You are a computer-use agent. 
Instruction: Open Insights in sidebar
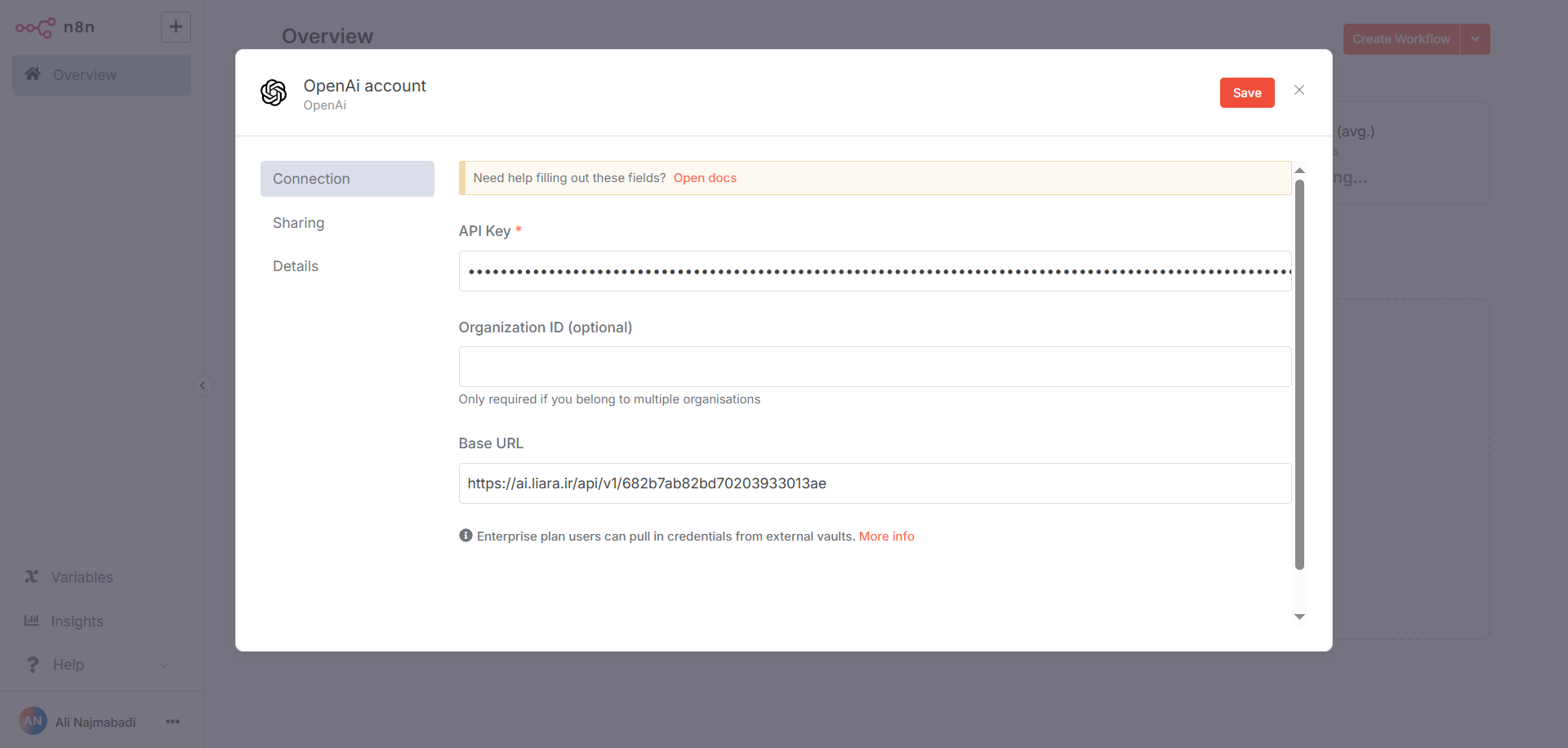pos(101,621)
